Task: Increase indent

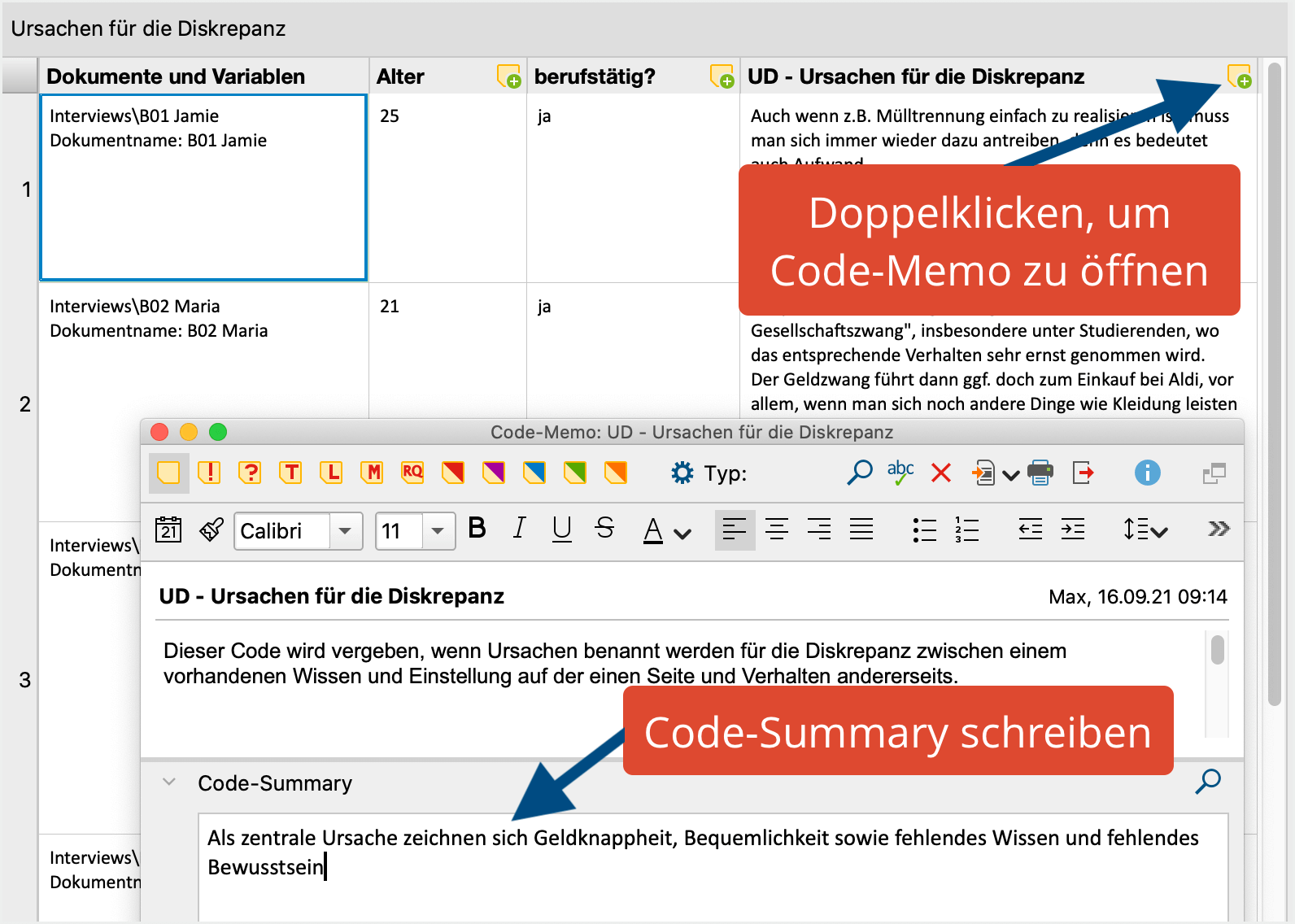Action: 1073,530
